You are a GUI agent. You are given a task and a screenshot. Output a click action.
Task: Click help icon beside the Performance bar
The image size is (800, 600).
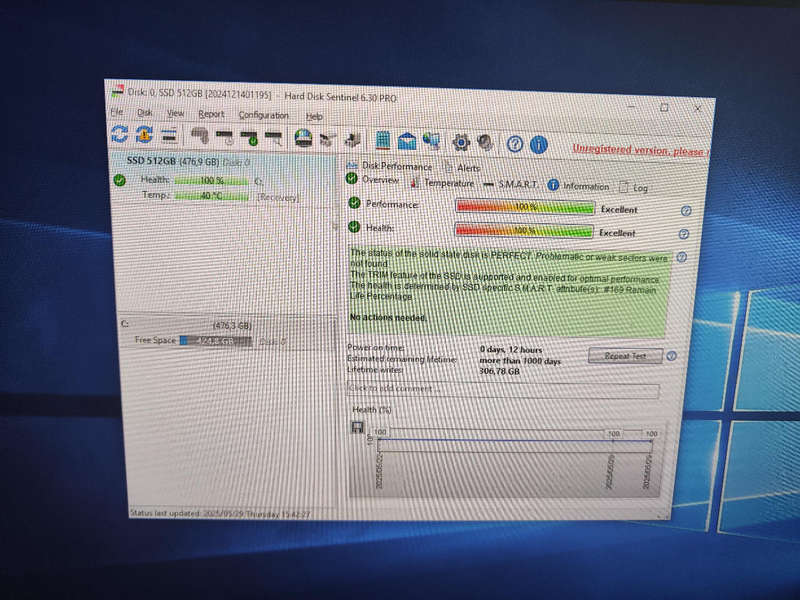point(686,211)
